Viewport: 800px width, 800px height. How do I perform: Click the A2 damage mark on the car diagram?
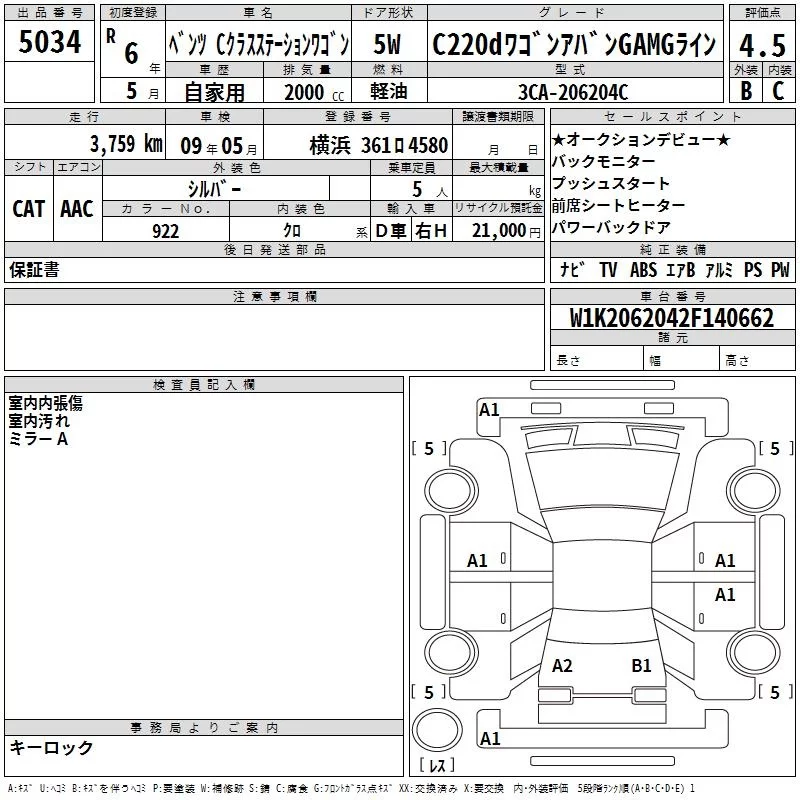point(562,665)
